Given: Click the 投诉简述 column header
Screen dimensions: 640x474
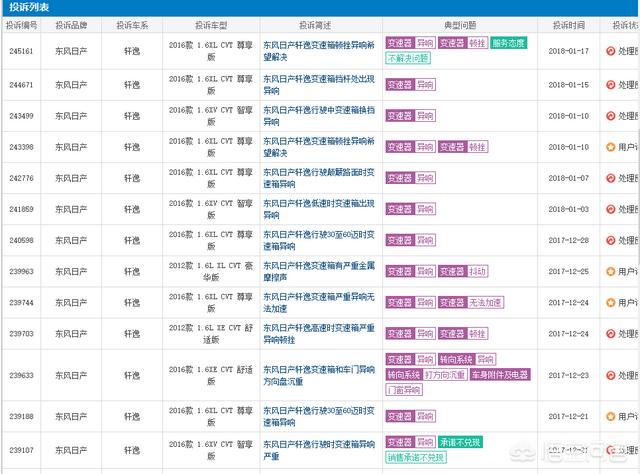Looking at the screenshot, I should pos(315,25).
